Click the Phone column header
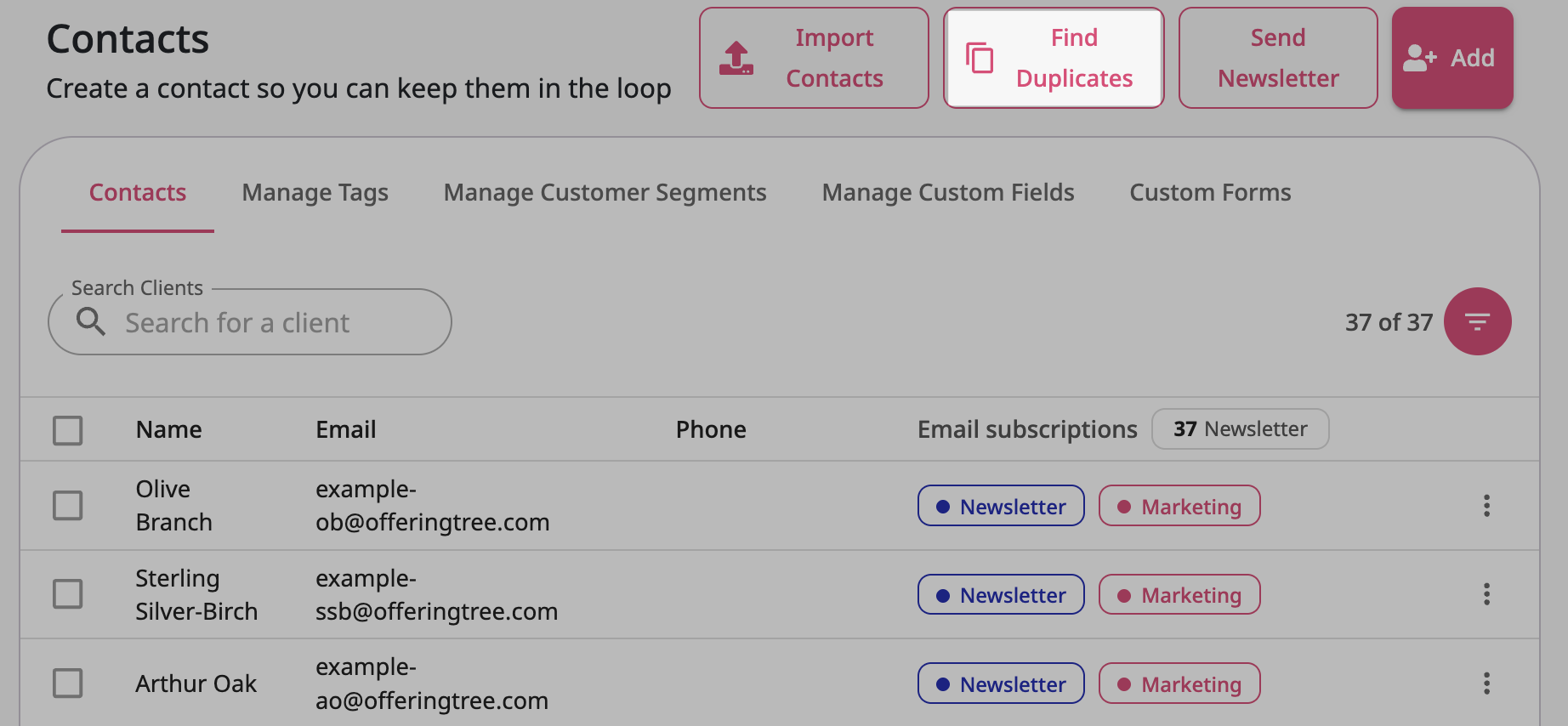This screenshot has height=726, width=1568. click(711, 429)
